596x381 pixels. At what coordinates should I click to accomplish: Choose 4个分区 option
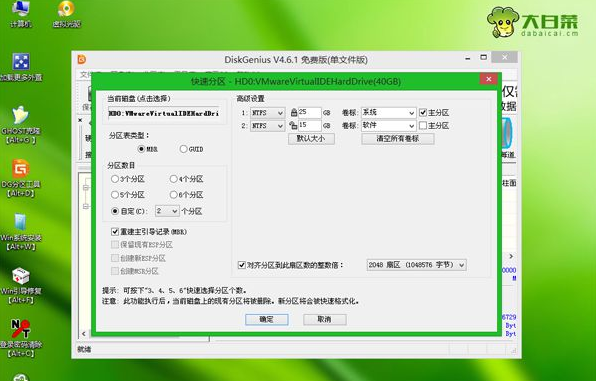coord(186,179)
